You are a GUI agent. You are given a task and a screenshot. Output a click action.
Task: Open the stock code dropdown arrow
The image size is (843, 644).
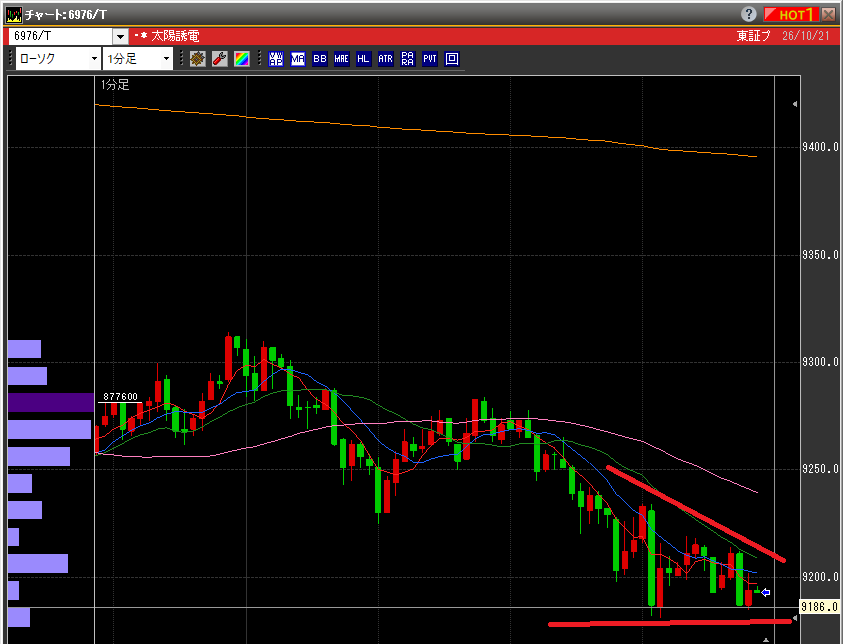(x=120, y=37)
